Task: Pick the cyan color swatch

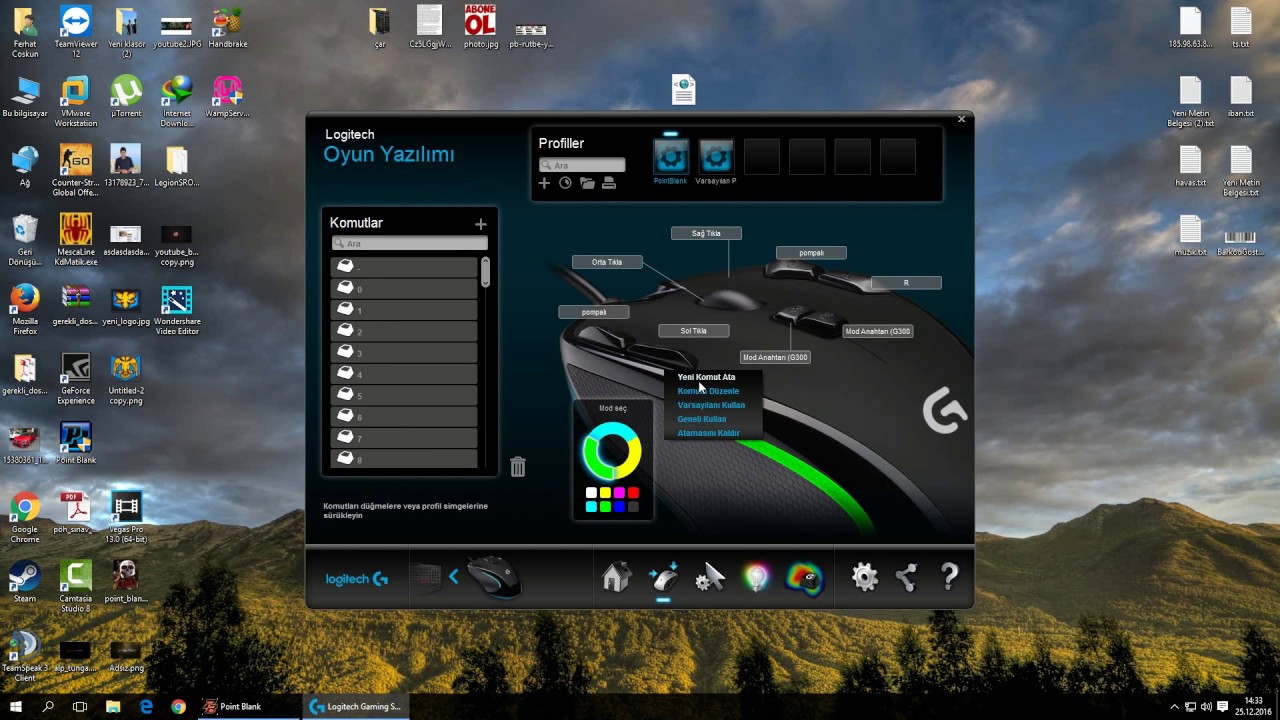Action: (x=591, y=507)
